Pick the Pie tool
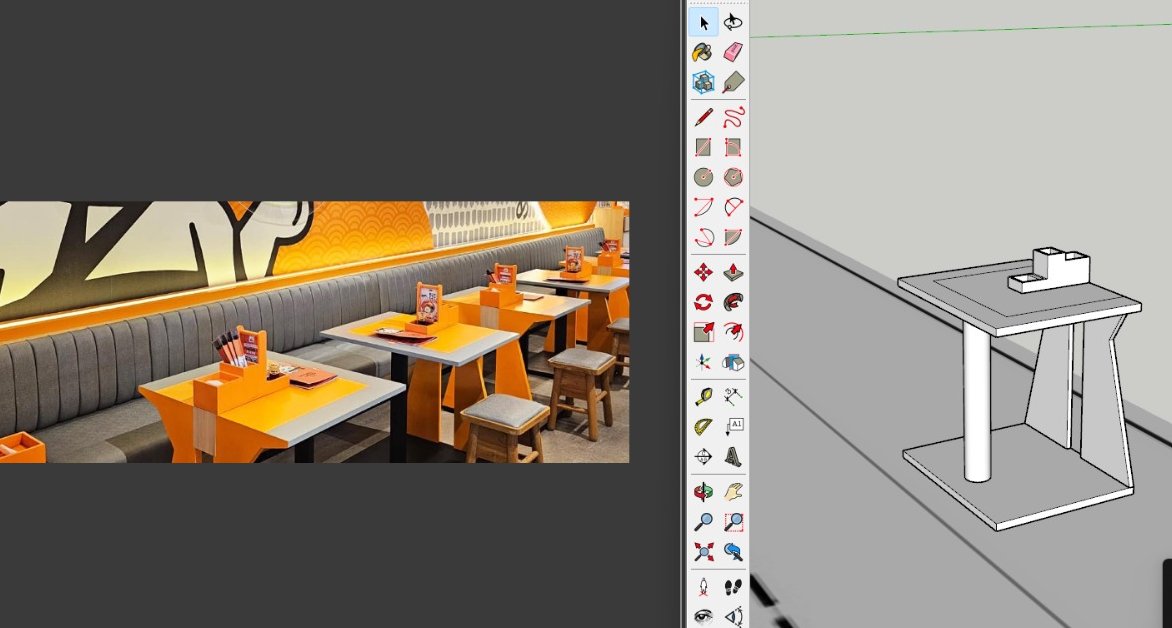The image size is (1172, 628). click(x=733, y=237)
